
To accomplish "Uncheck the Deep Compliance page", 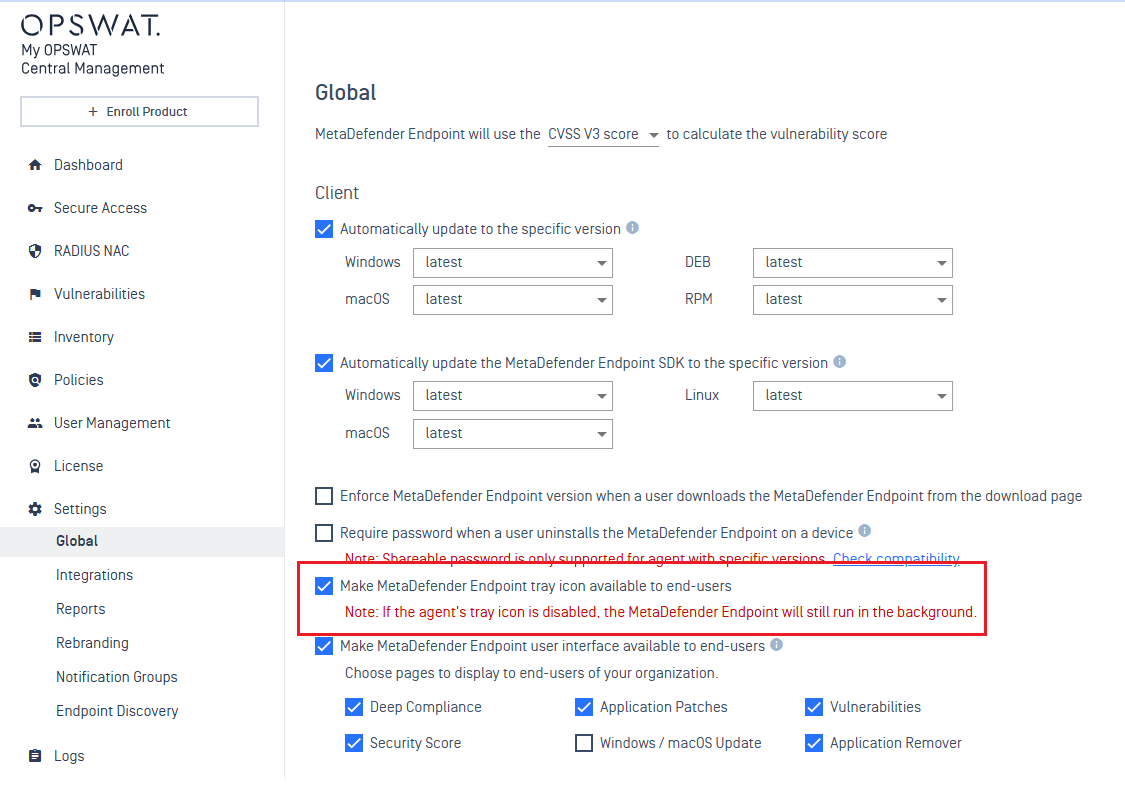I will [x=354, y=707].
